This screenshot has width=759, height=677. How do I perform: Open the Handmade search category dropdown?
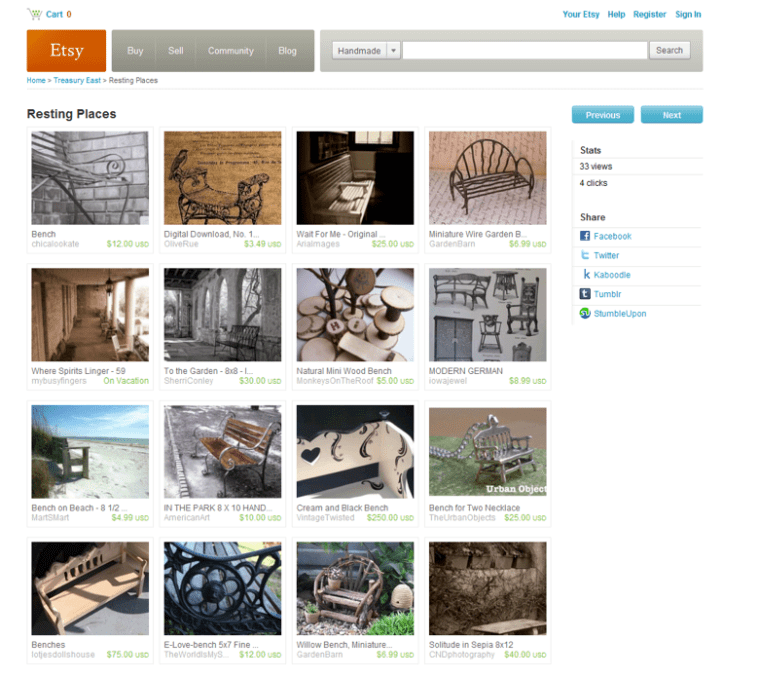(x=393, y=50)
